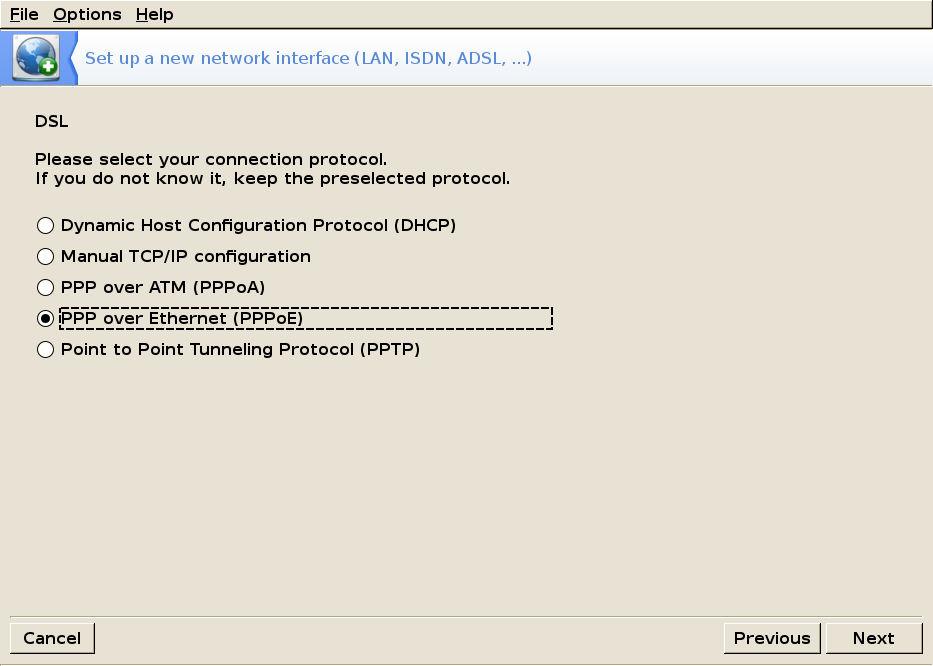Select the PPTP radio button circle
The height and width of the screenshot is (666, 933).
(45, 349)
